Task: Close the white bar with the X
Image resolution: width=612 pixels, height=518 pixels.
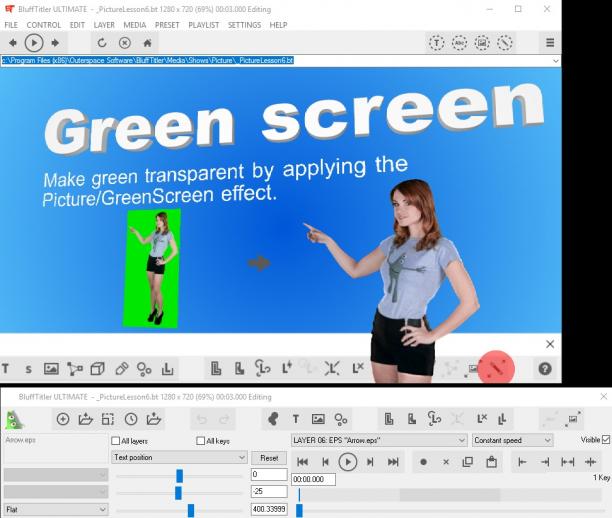Action: click(x=550, y=344)
